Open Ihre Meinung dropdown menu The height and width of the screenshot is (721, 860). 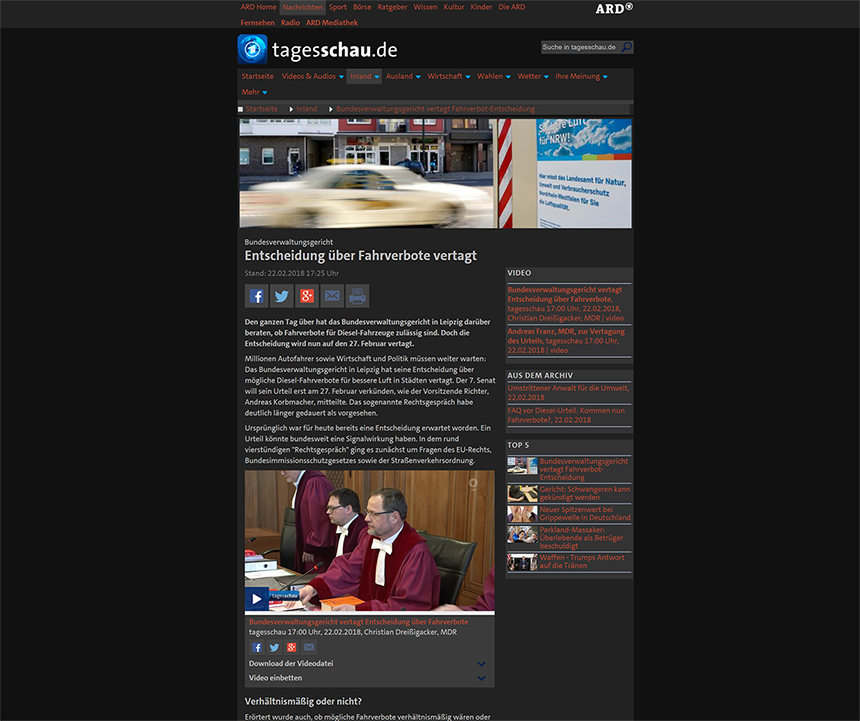coord(581,76)
